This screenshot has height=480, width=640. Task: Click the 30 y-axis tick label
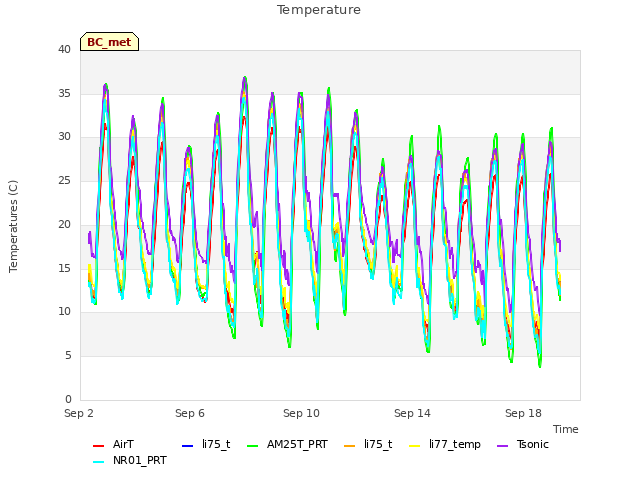click(x=64, y=137)
